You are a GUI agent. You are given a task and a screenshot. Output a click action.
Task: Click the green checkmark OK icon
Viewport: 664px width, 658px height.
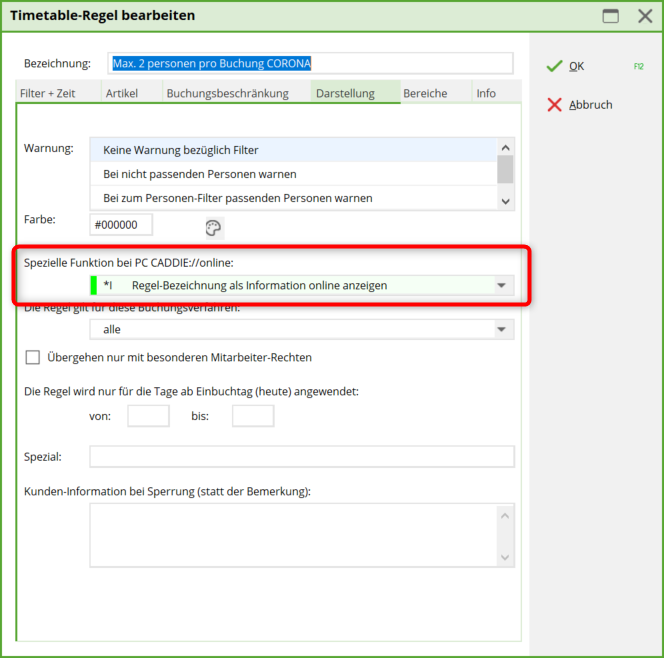(x=554, y=66)
